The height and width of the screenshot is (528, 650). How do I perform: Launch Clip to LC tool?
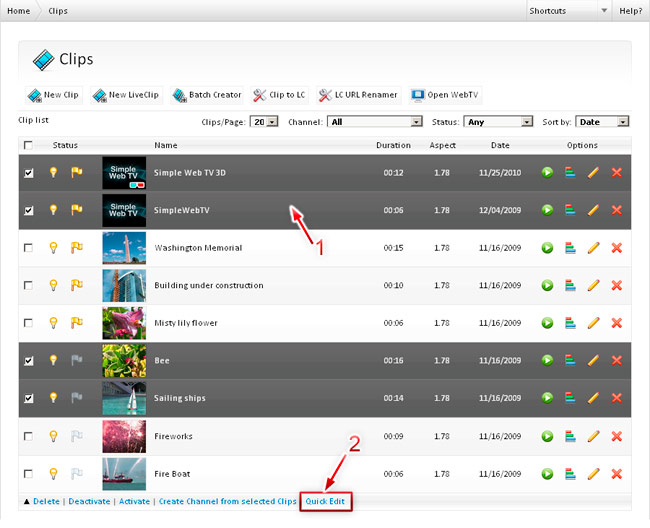click(279, 95)
